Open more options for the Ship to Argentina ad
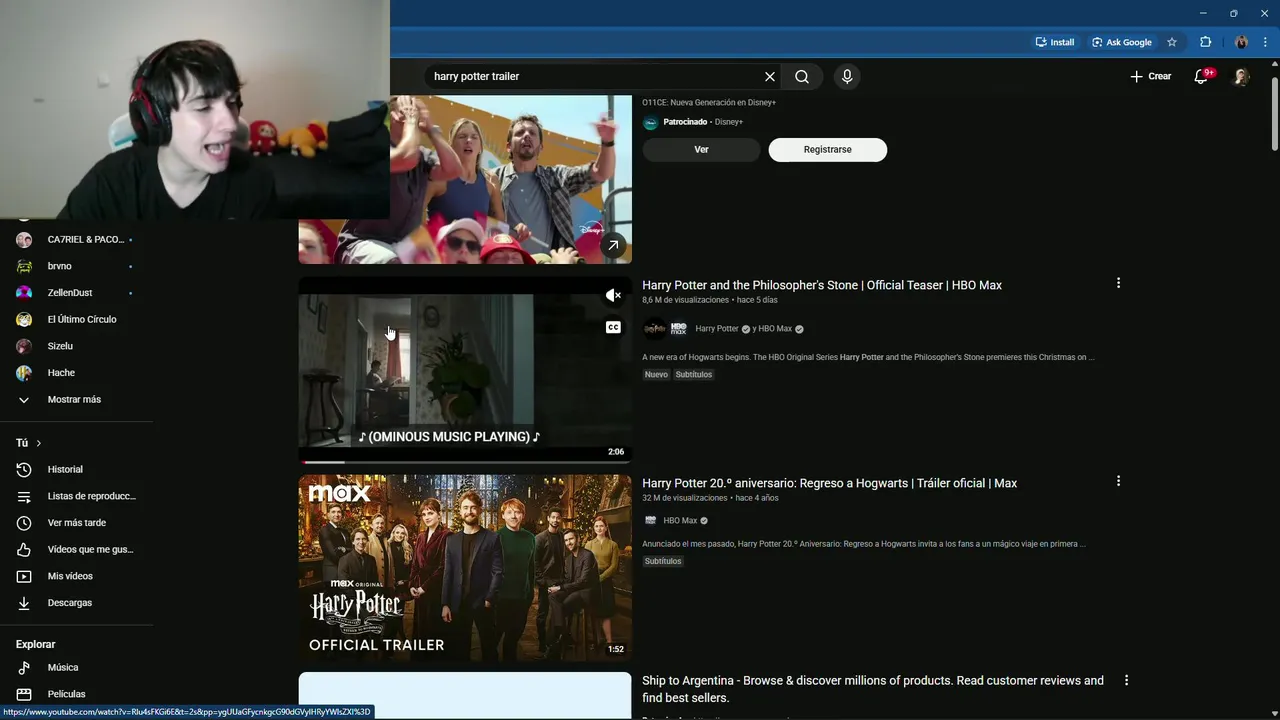This screenshot has height=720, width=1280. point(1126,680)
